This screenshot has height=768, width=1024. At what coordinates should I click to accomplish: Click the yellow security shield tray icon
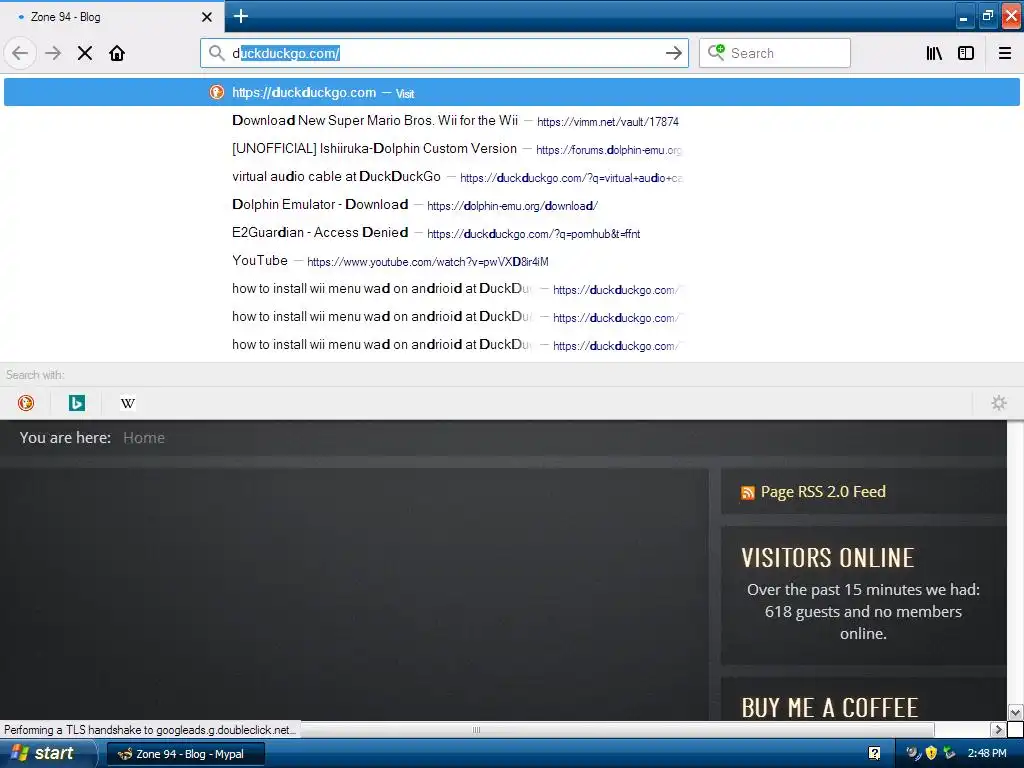pyautogui.click(x=932, y=753)
